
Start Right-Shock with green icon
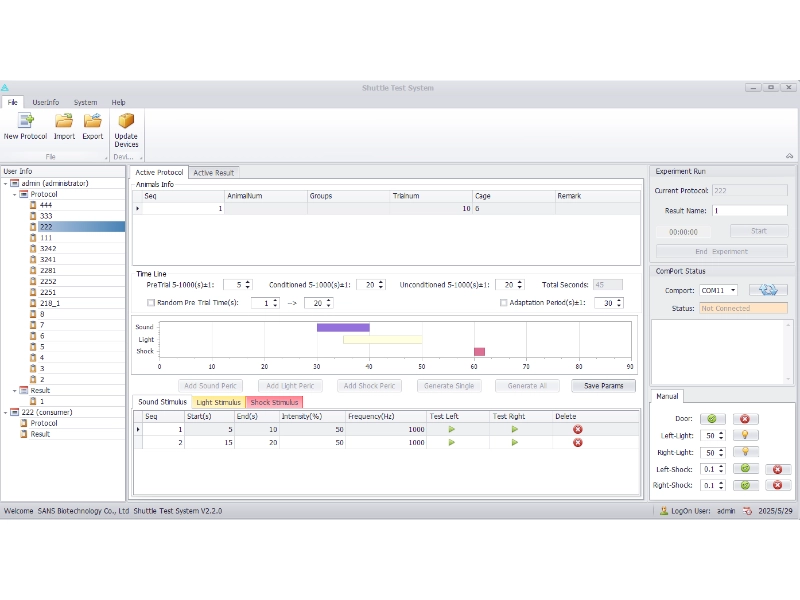pyautogui.click(x=745, y=485)
